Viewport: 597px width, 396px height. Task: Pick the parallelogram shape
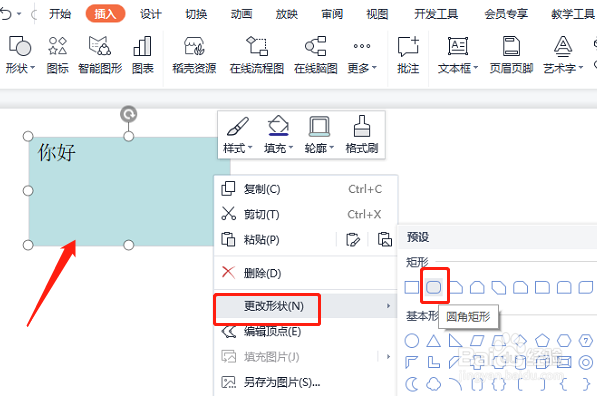click(477, 341)
